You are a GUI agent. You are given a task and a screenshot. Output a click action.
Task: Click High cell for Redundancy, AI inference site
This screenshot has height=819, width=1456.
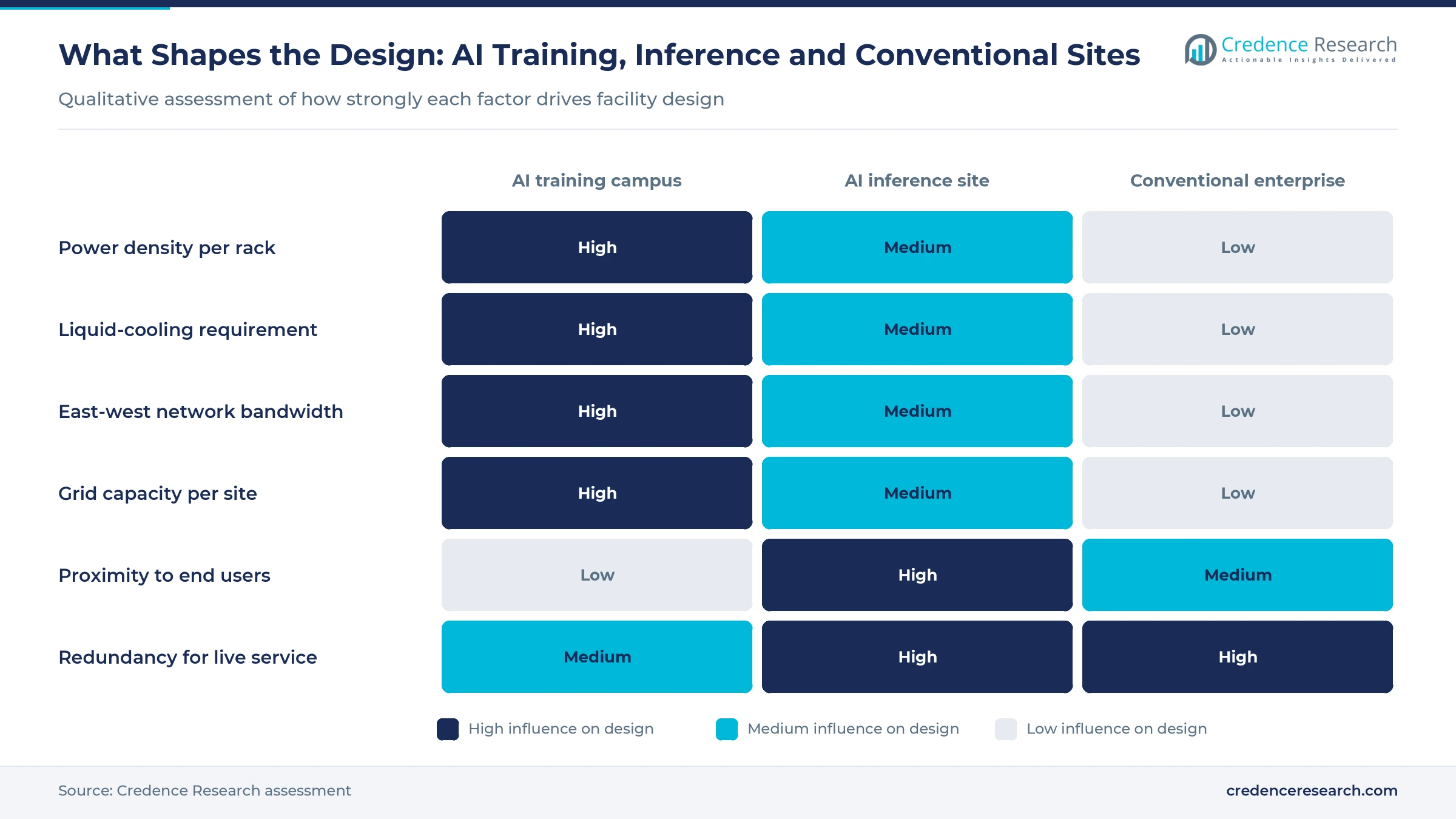pos(917,657)
